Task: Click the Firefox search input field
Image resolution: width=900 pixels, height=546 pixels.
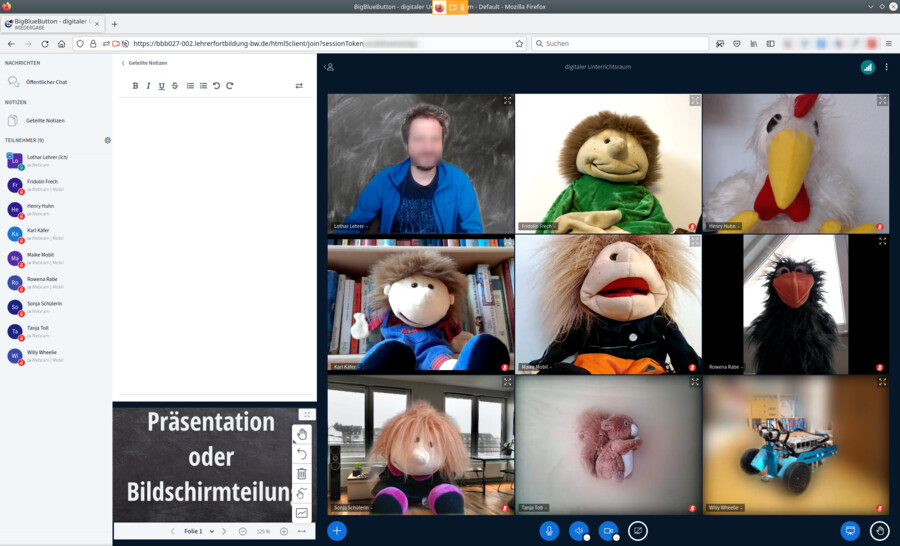Action: 620,44
